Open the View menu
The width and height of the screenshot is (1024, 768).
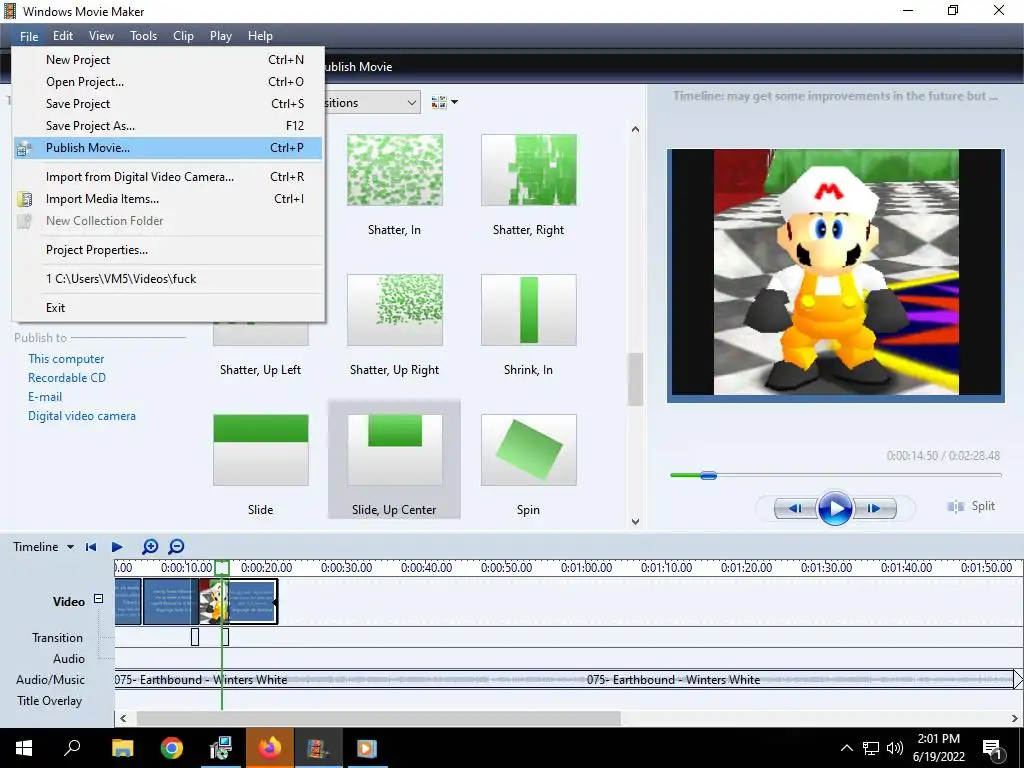(101, 36)
